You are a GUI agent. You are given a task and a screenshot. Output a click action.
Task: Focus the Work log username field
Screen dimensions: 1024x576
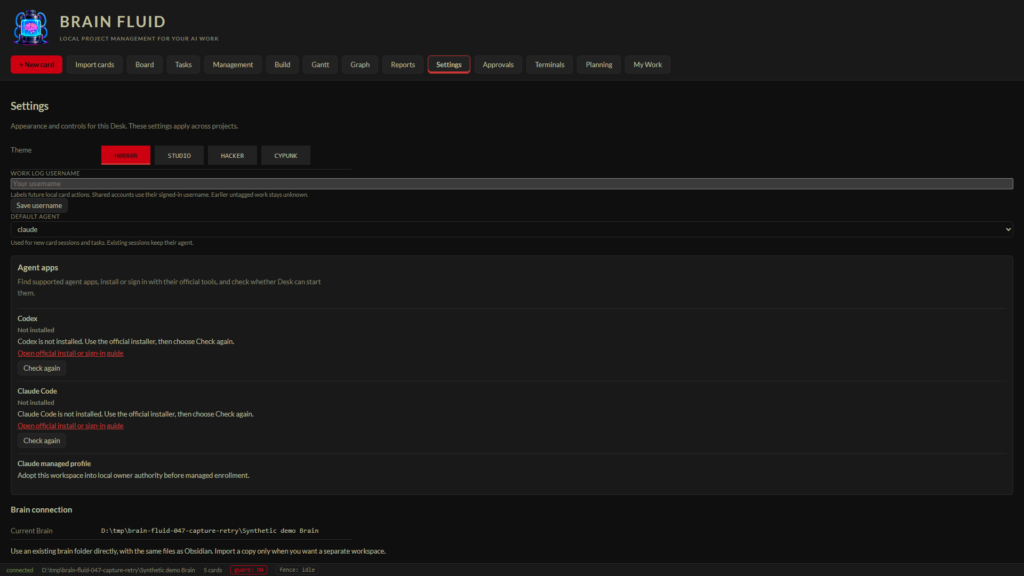tap(511, 184)
